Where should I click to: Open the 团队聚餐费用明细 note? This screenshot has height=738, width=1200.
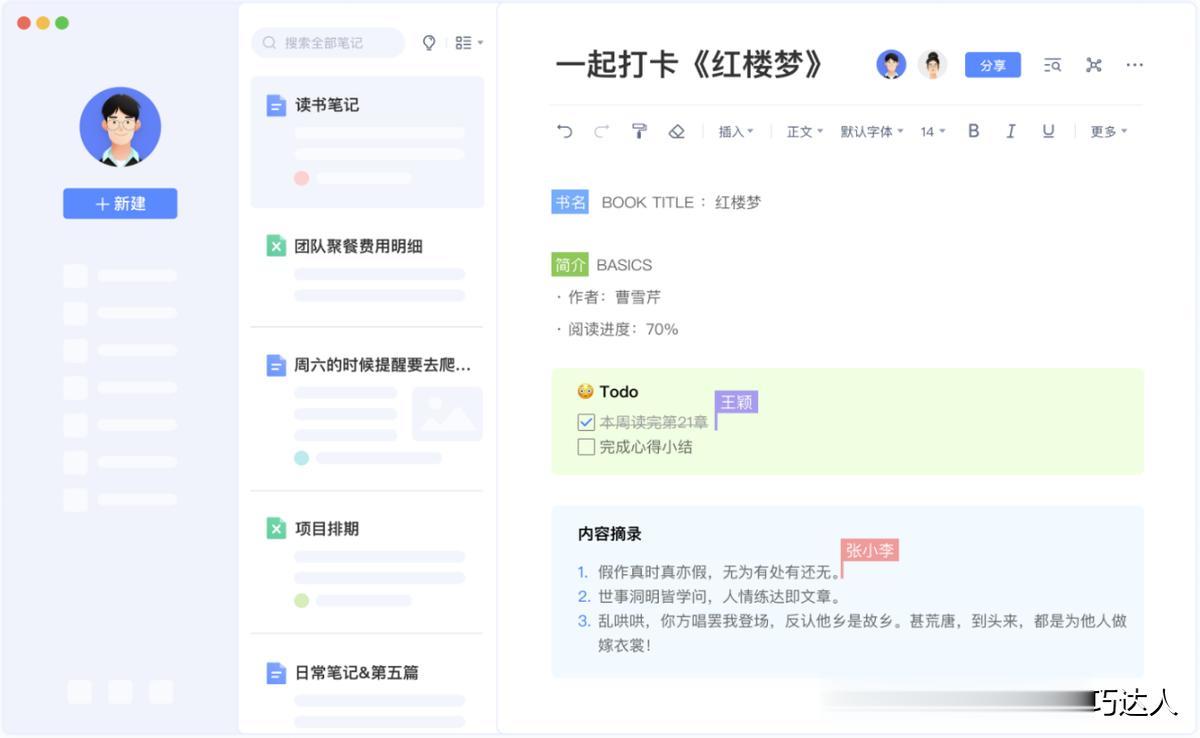[367, 268]
